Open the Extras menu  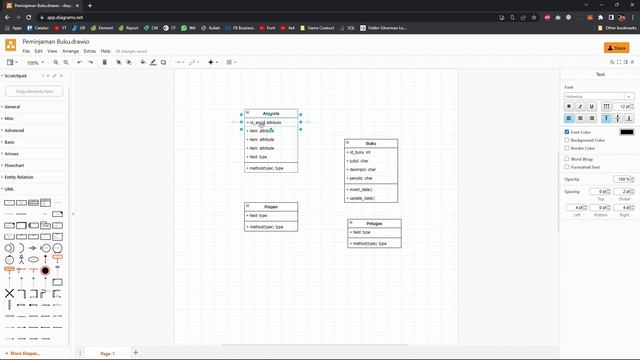(x=90, y=51)
